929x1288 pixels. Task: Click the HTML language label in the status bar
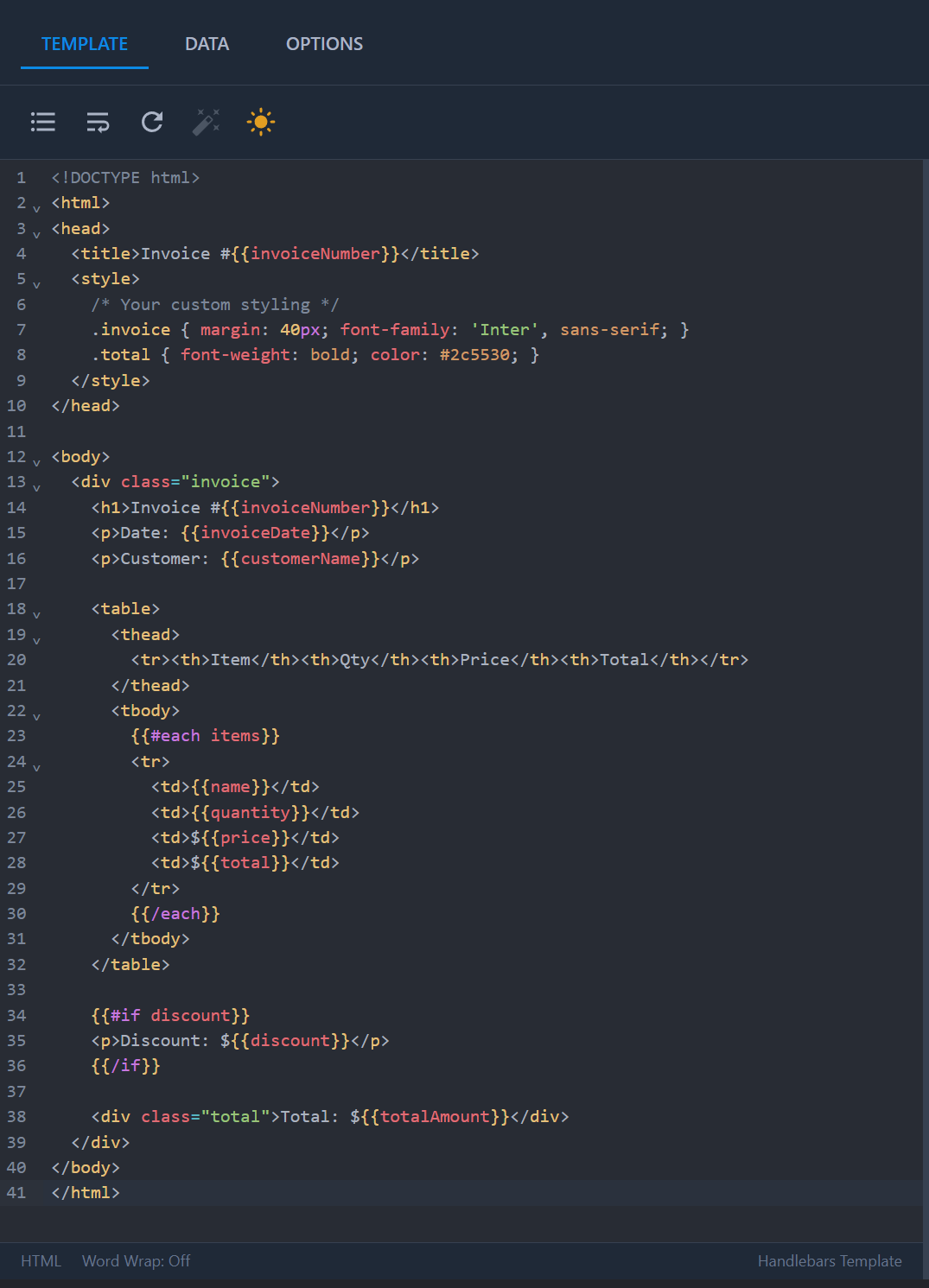point(41,1261)
